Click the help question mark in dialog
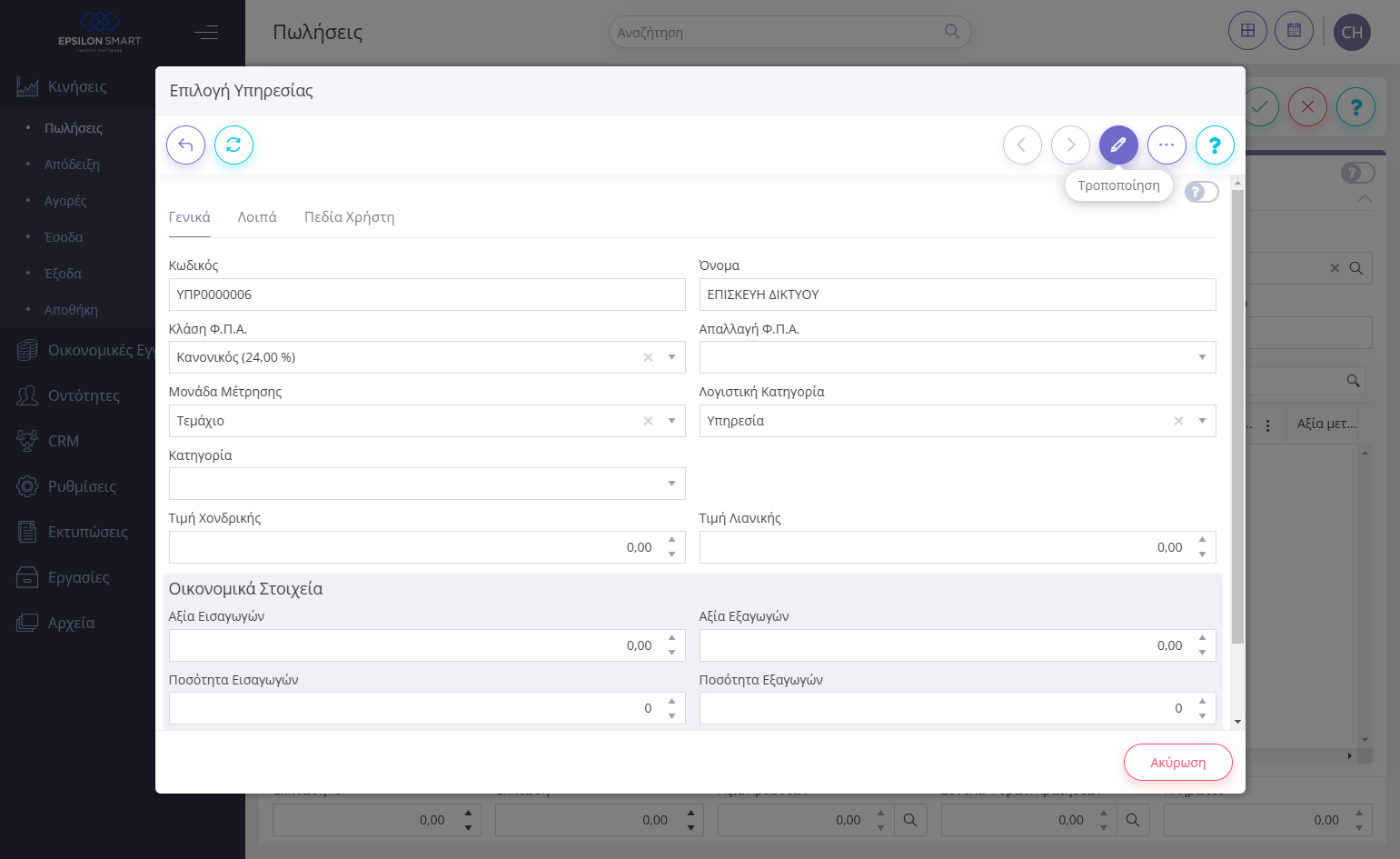Image resolution: width=1400 pixels, height=859 pixels. 1215,145
